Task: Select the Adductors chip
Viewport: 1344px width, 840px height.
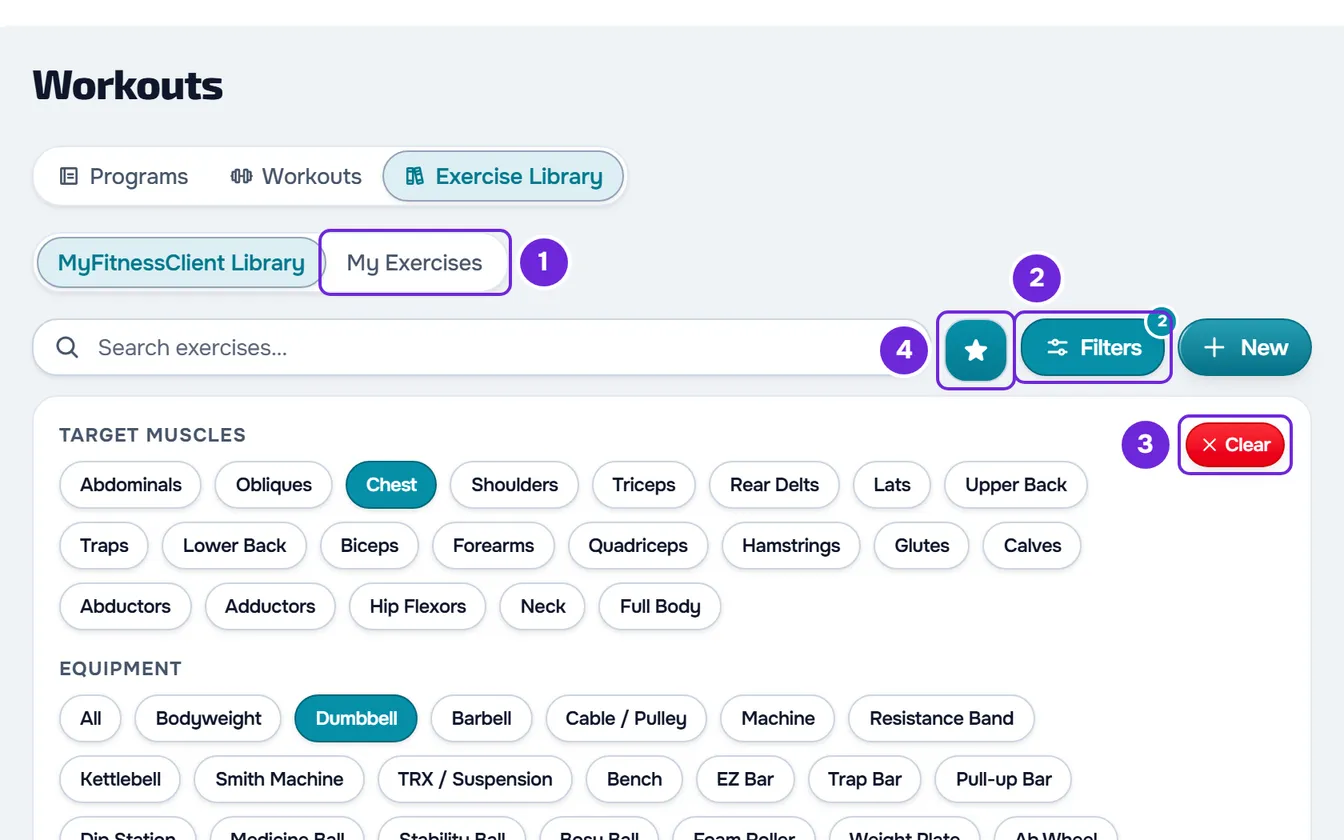Action: point(270,607)
